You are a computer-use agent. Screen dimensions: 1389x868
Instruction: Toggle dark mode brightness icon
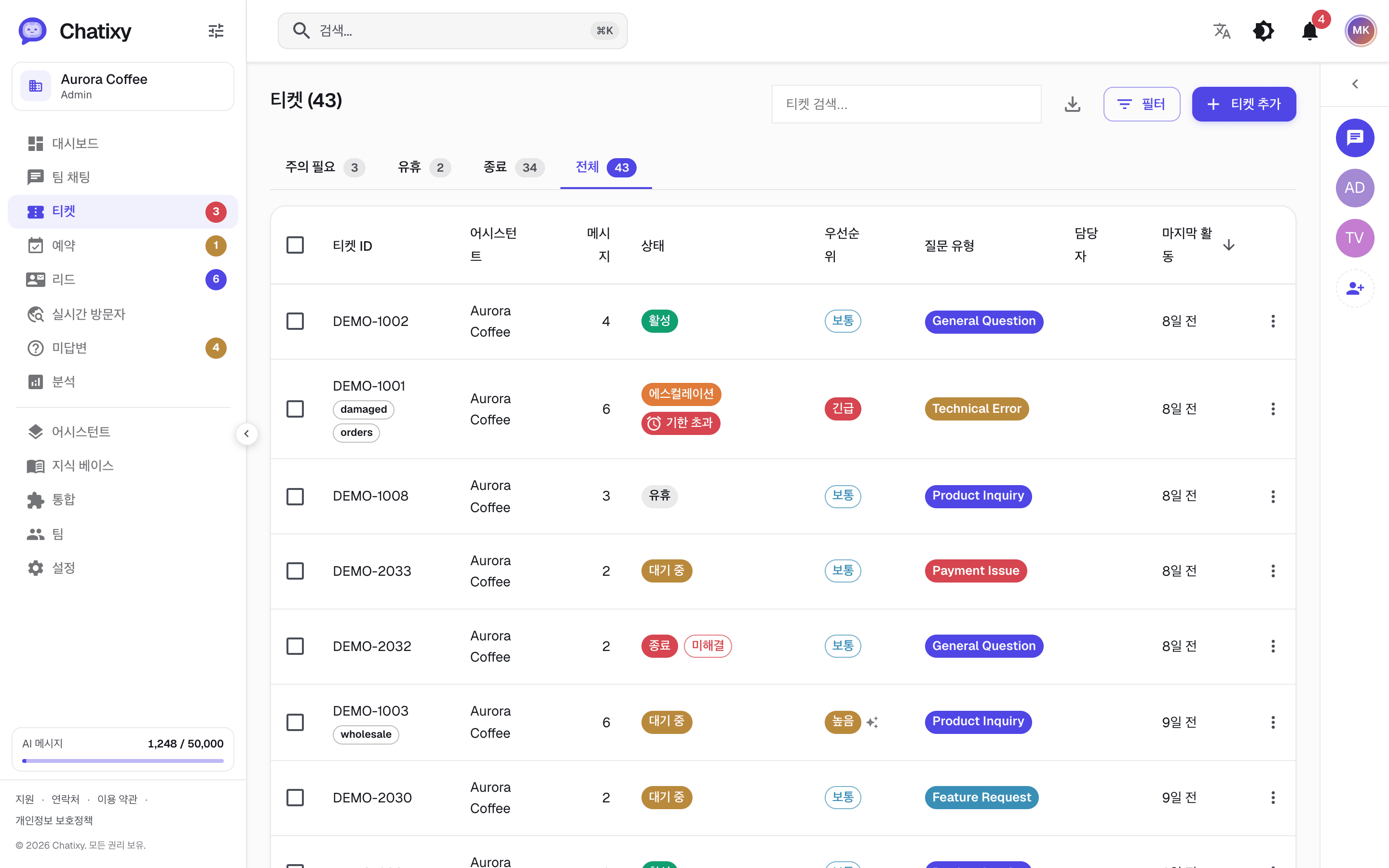(x=1263, y=31)
